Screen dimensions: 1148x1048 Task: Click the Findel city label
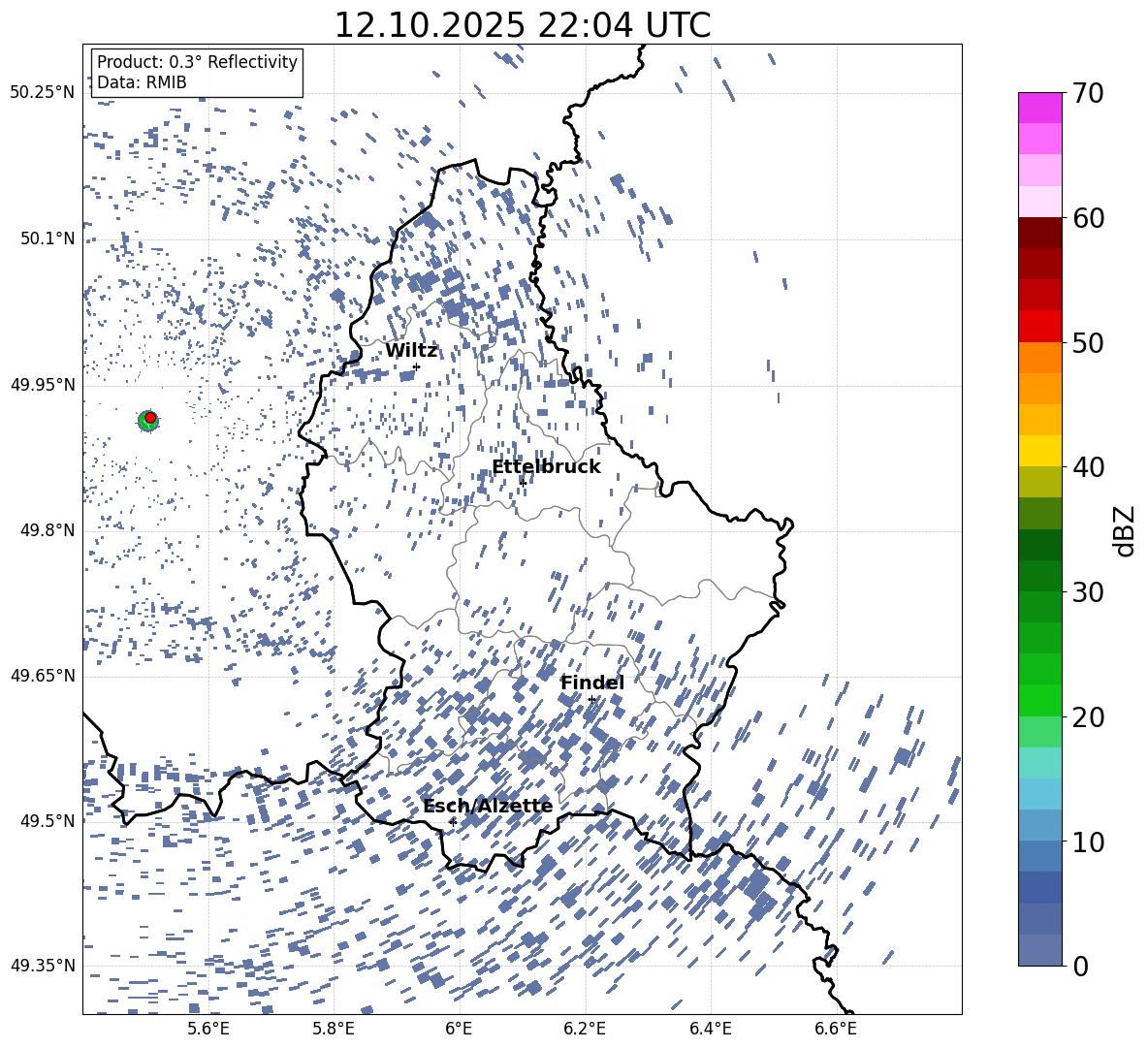592,683
